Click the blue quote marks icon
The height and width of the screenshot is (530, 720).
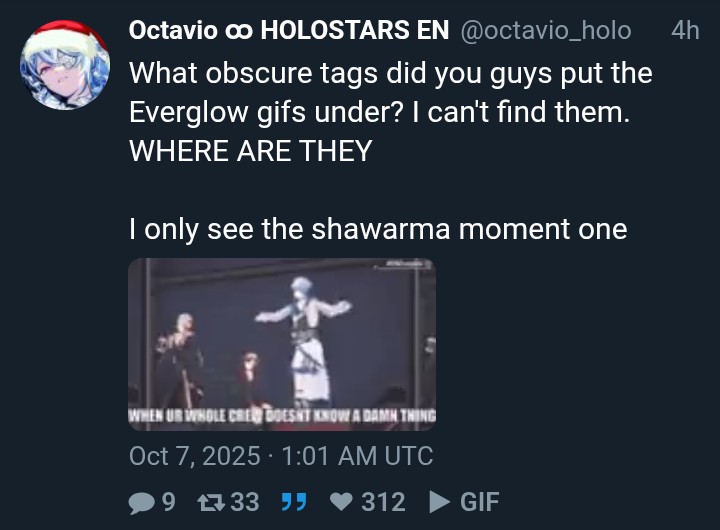click(x=294, y=502)
